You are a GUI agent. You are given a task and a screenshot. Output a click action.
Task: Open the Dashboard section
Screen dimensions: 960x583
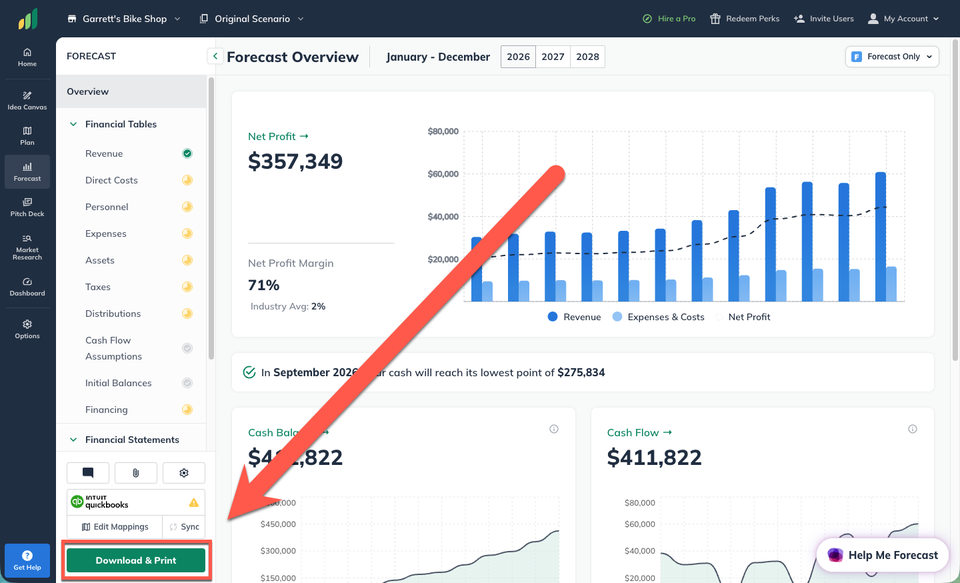point(27,287)
